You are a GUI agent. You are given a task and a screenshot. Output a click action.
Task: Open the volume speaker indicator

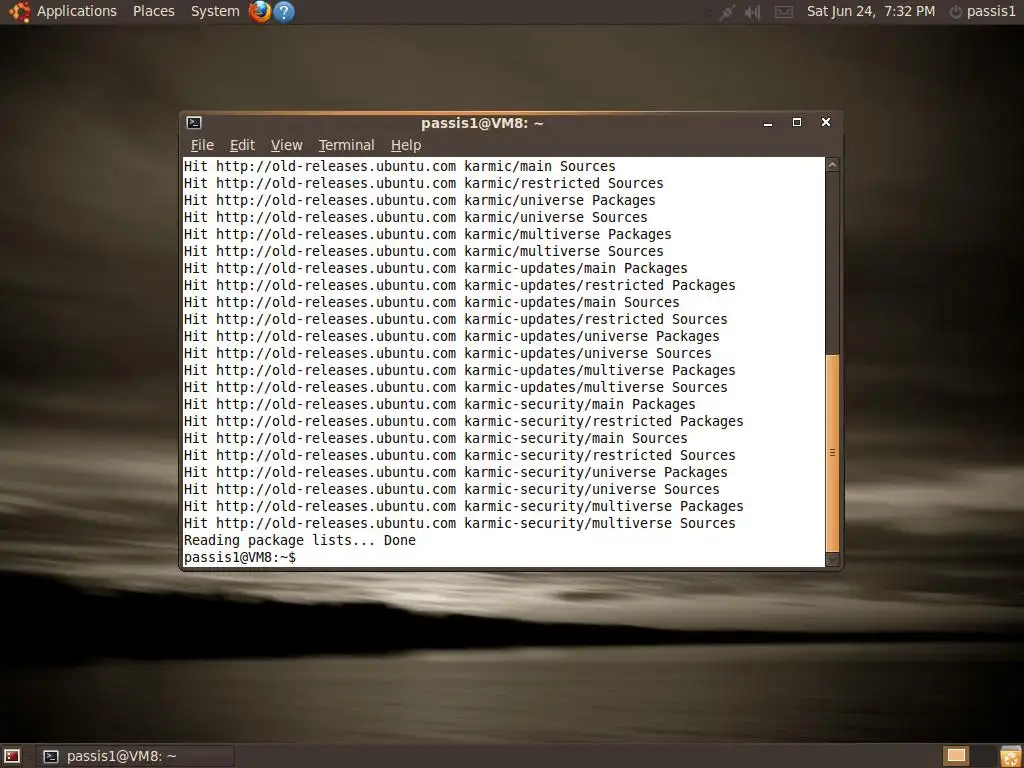tap(752, 12)
